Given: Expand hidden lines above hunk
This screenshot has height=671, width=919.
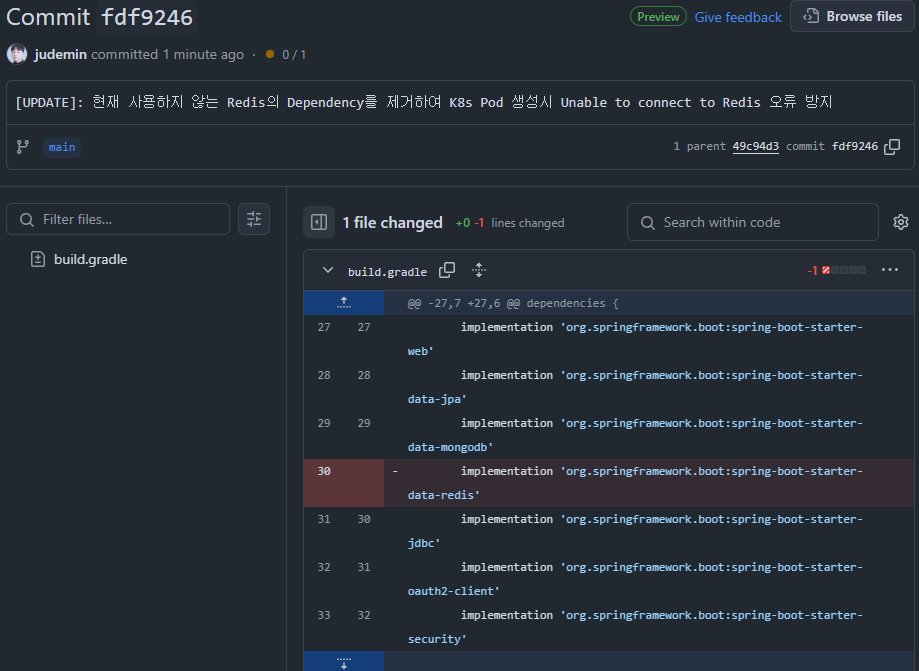Looking at the screenshot, I should (344, 303).
